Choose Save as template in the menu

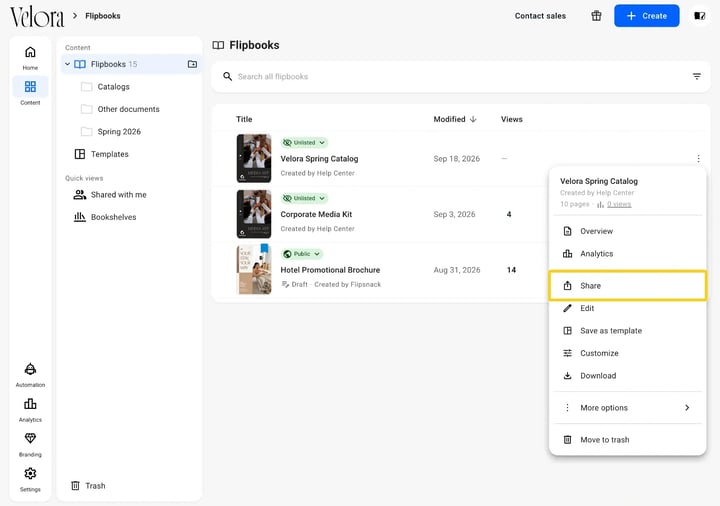[x=628, y=331]
